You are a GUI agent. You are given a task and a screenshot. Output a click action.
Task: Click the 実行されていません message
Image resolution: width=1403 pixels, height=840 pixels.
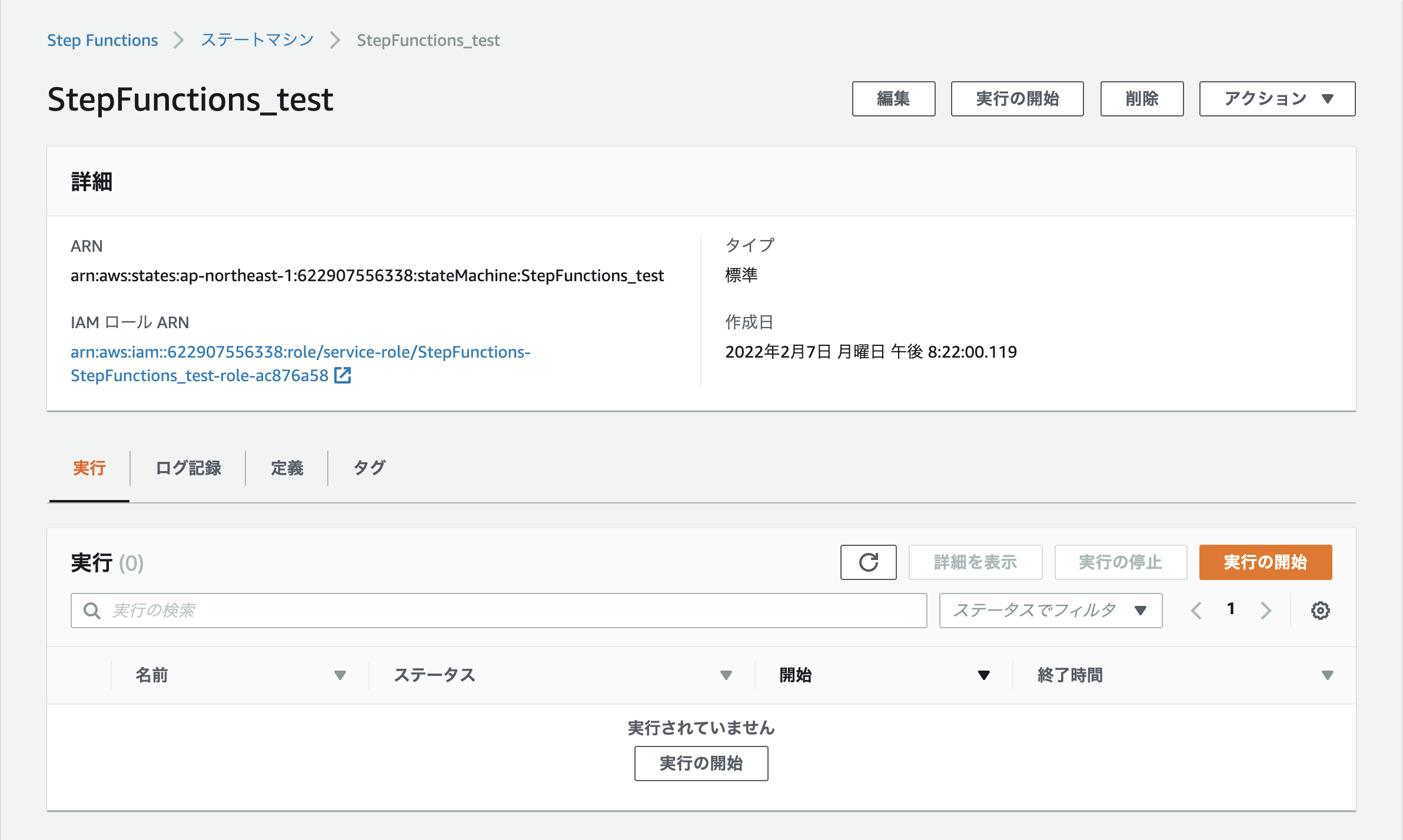[x=701, y=728]
